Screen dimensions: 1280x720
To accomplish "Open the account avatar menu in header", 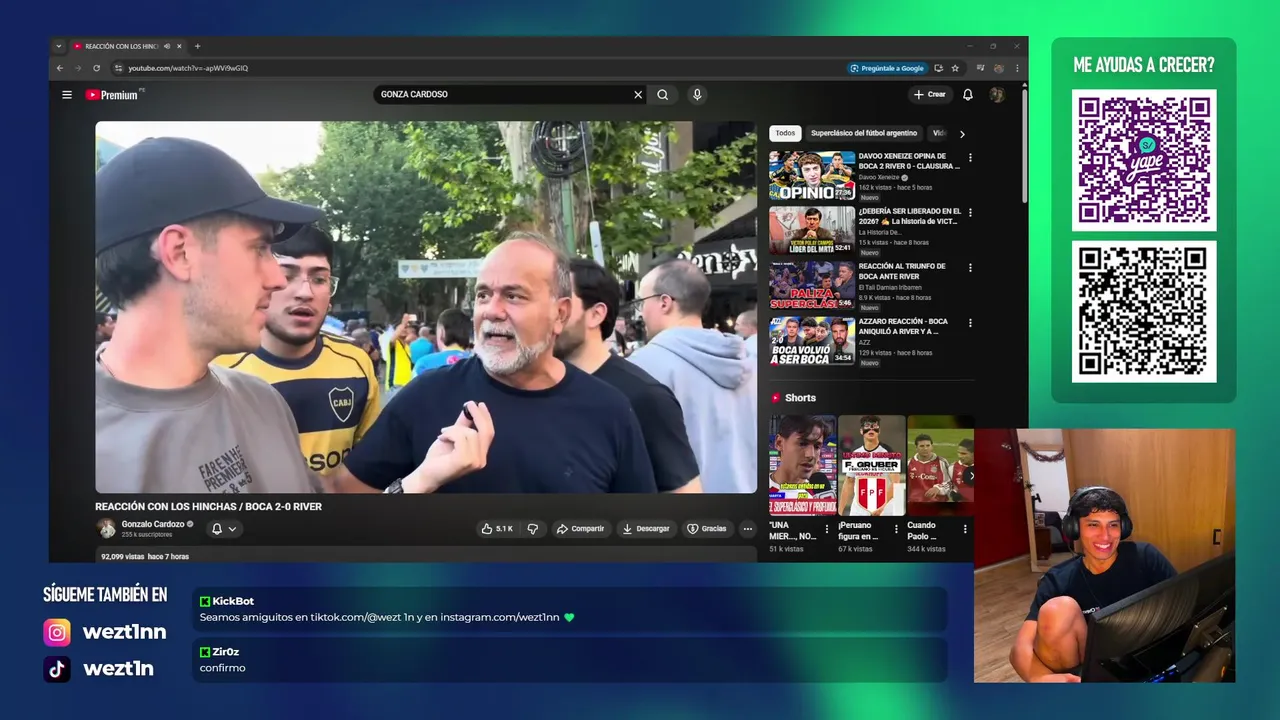I will (997, 95).
